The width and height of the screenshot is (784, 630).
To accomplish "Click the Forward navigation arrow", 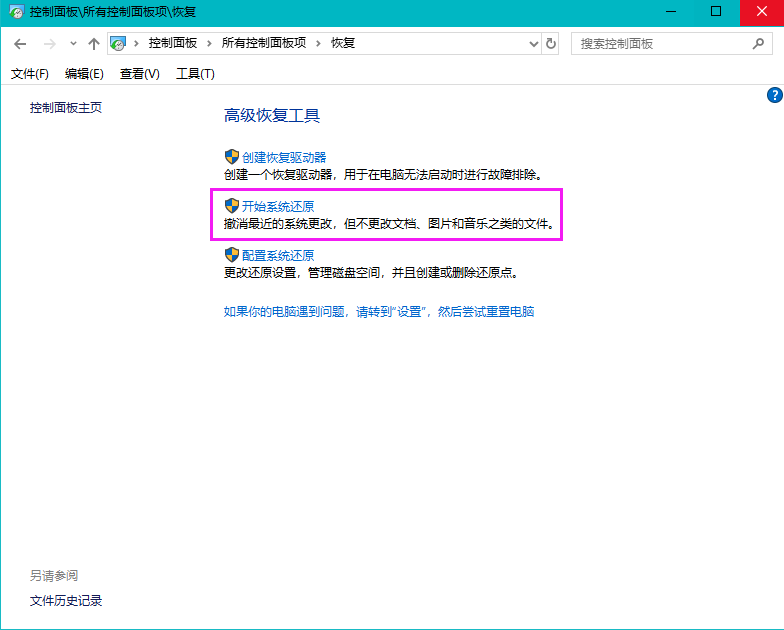I will coord(49,44).
